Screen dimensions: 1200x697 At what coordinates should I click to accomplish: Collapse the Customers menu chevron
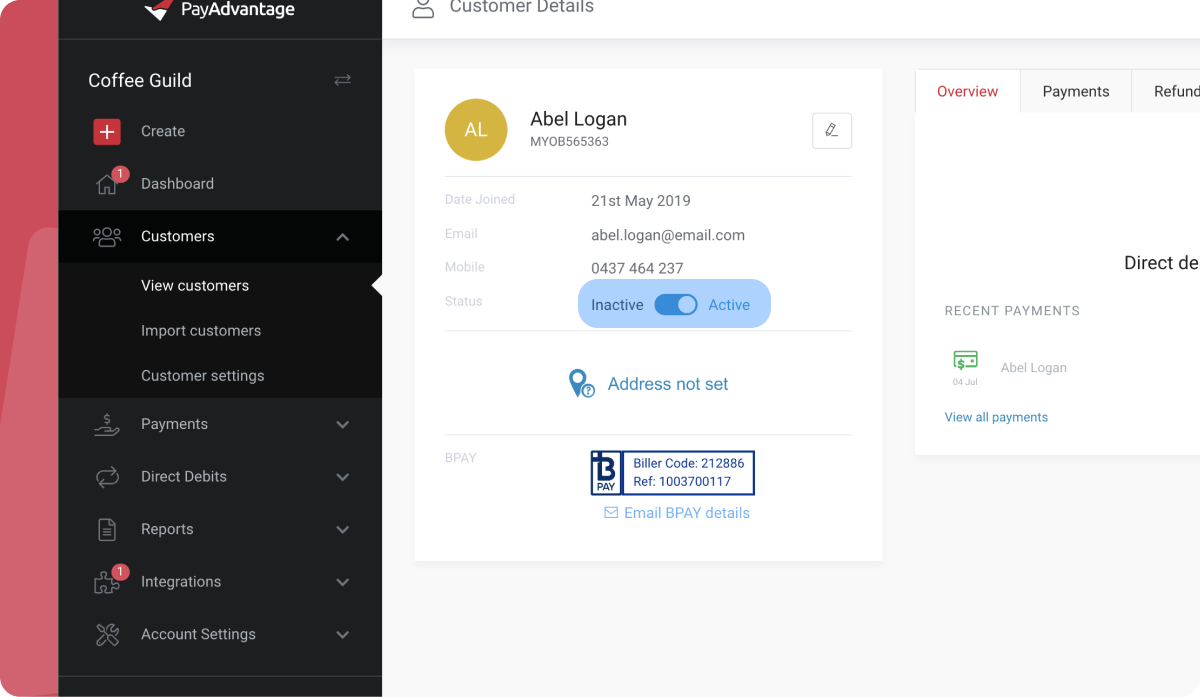[343, 237]
